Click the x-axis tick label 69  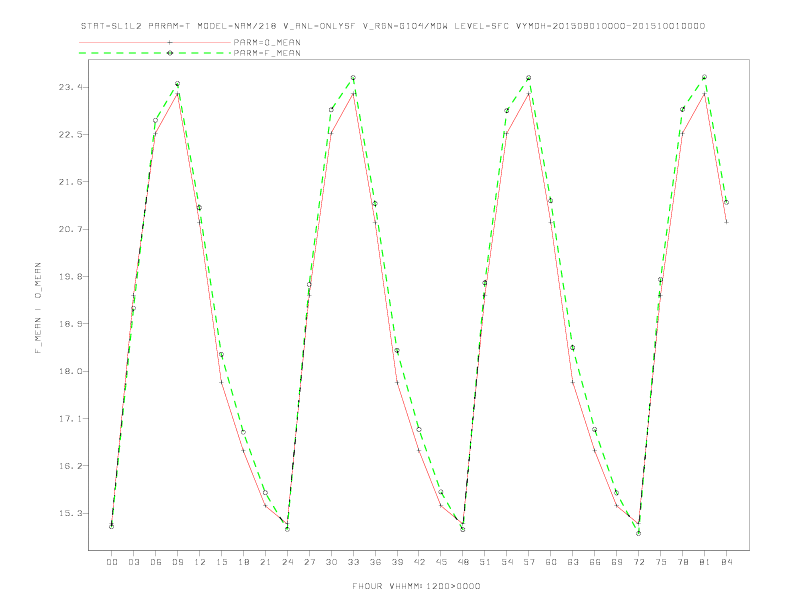617,562
